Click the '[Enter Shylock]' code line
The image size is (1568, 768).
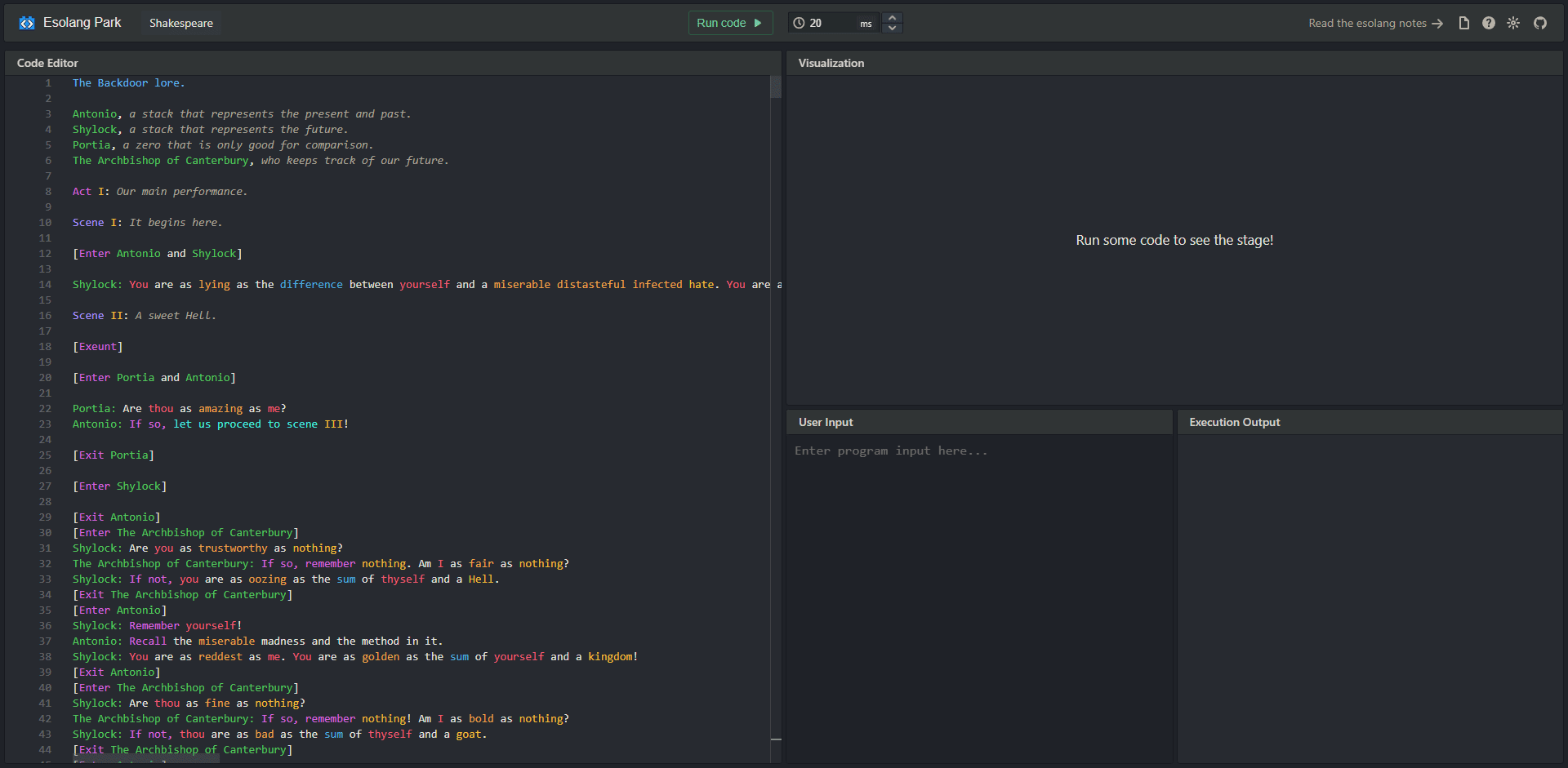119,486
